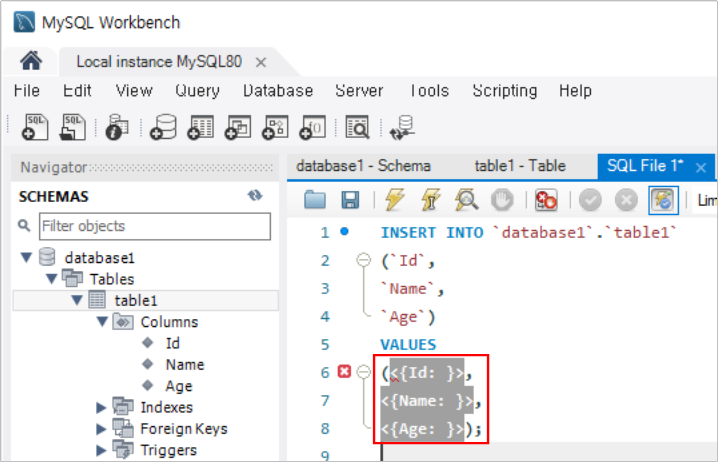This screenshot has width=718, height=462.
Task: Execute statement under cursor icon
Action: pyautogui.click(x=430, y=200)
